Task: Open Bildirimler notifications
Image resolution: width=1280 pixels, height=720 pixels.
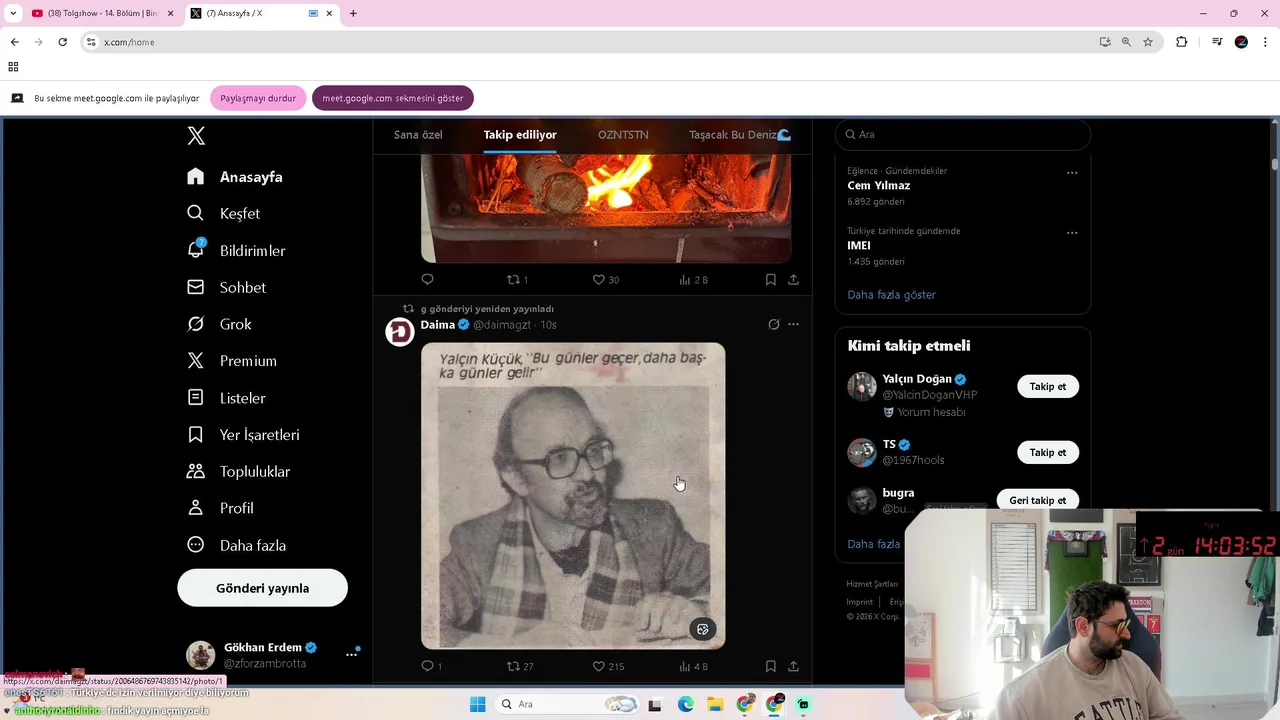Action: pyautogui.click(x=236, y=251)
